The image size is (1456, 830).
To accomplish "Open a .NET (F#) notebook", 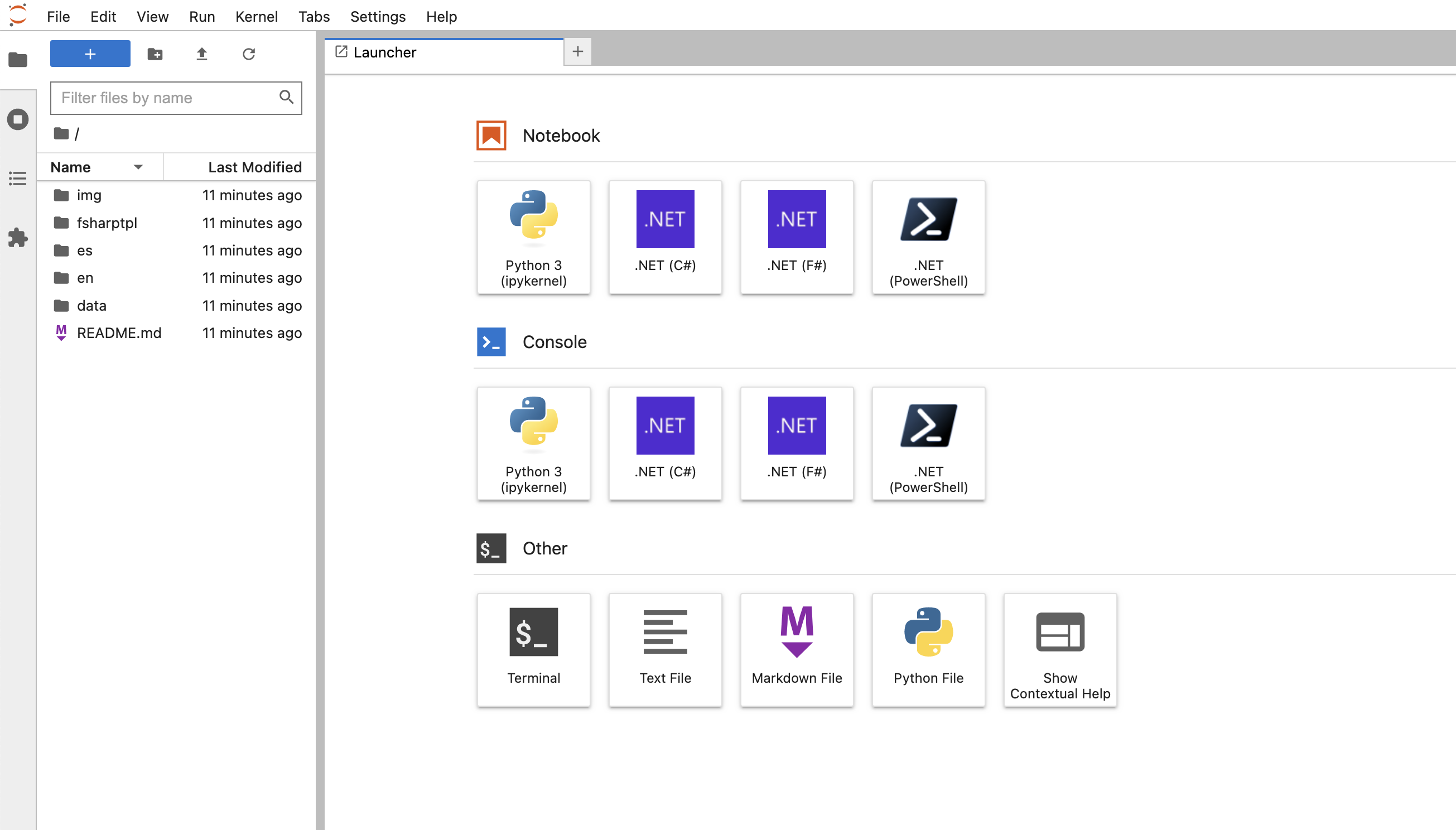I will [797, 236].
